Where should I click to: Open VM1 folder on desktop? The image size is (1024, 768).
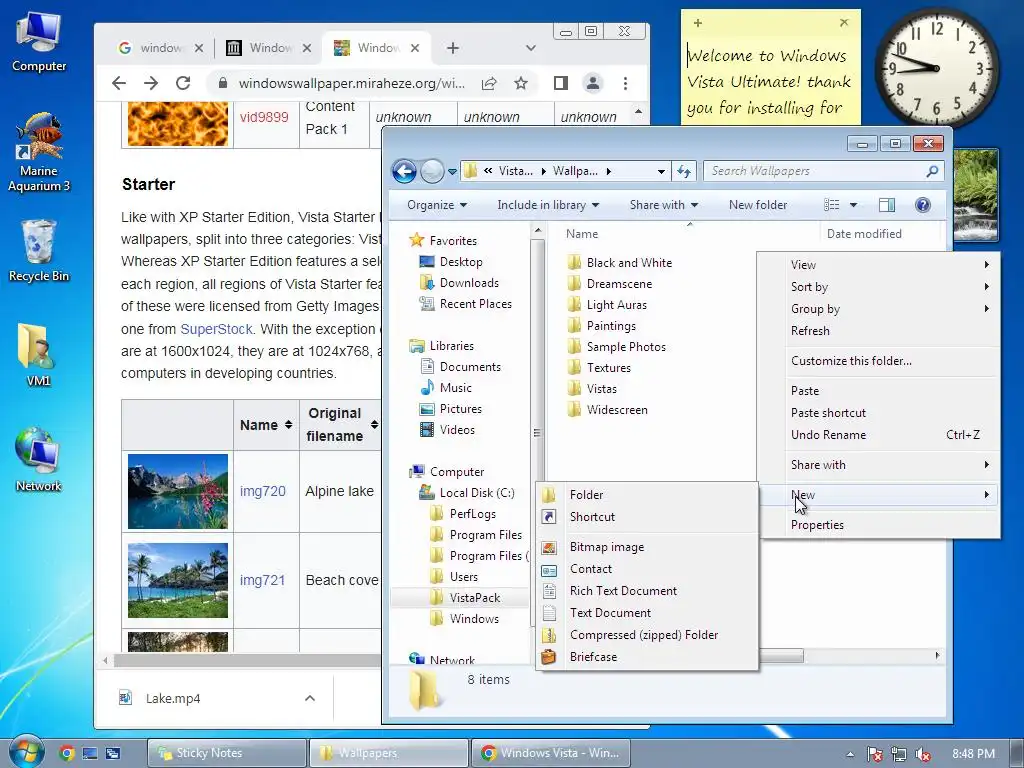pos(38,353)
